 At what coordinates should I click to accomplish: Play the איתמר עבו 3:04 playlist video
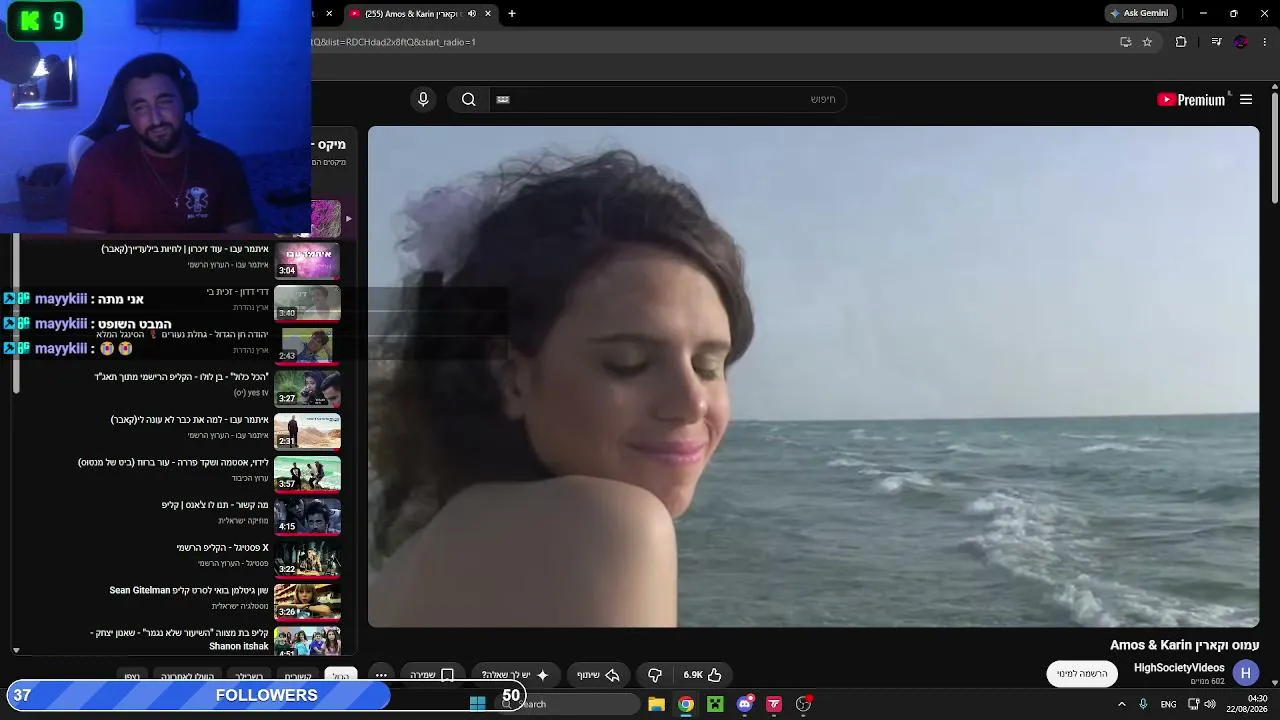[x=307, y=260]
